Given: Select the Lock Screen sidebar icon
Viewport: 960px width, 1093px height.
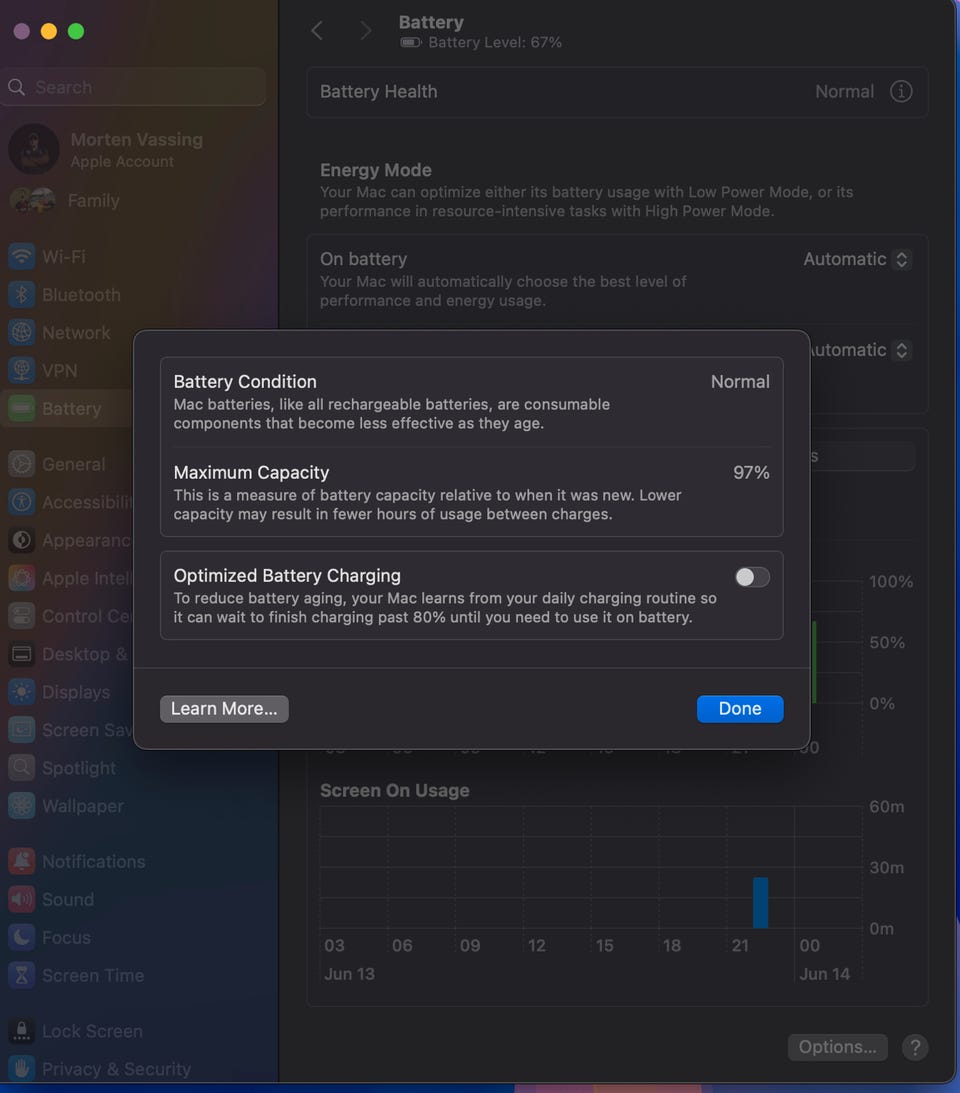Looking at the screenshot, I should click(x=22, y=1031).
